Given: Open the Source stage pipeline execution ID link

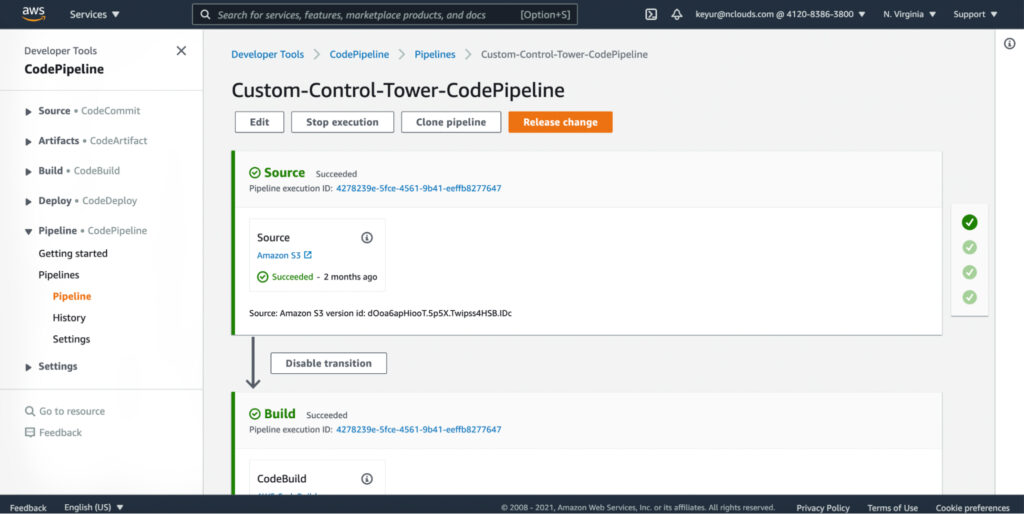Looking at the screenshot, I should coord(419,189).
